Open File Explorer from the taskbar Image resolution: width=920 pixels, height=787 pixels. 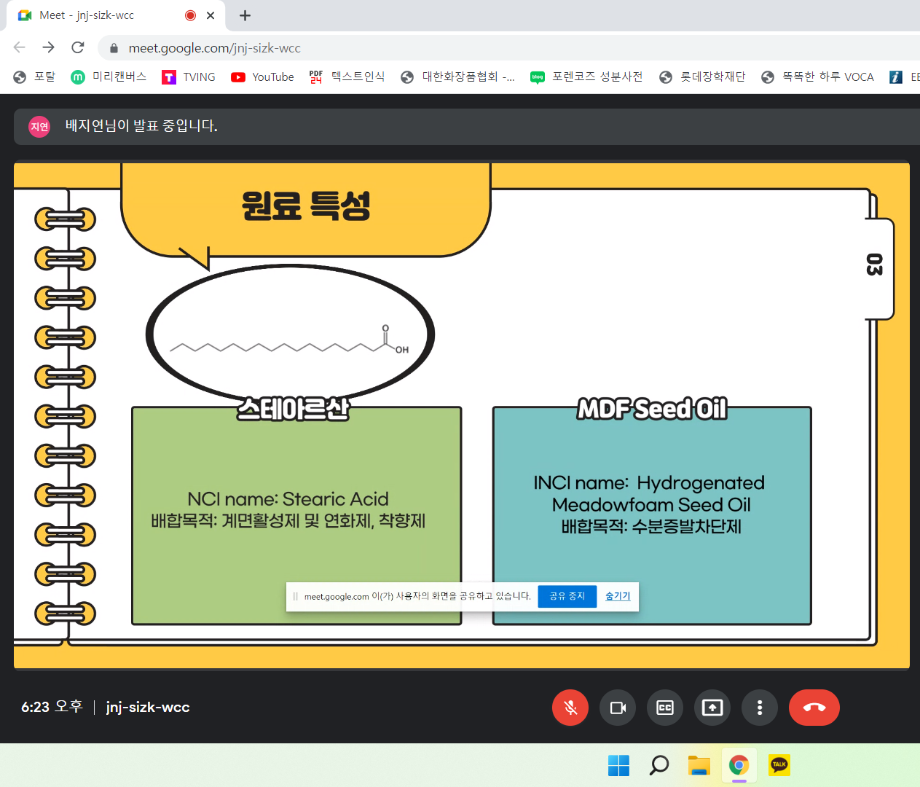click(x=699, y=766)
